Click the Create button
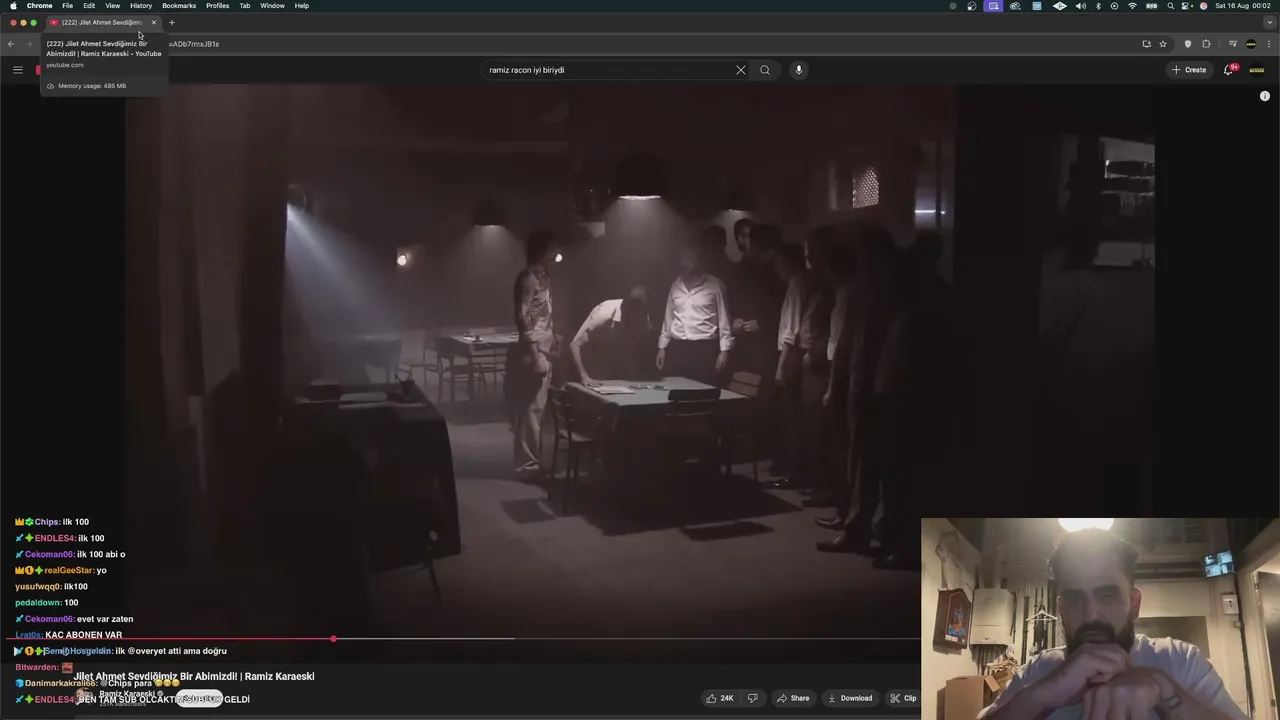Viewport: 1280px width, 720px height. click(x=1189, y=70)
